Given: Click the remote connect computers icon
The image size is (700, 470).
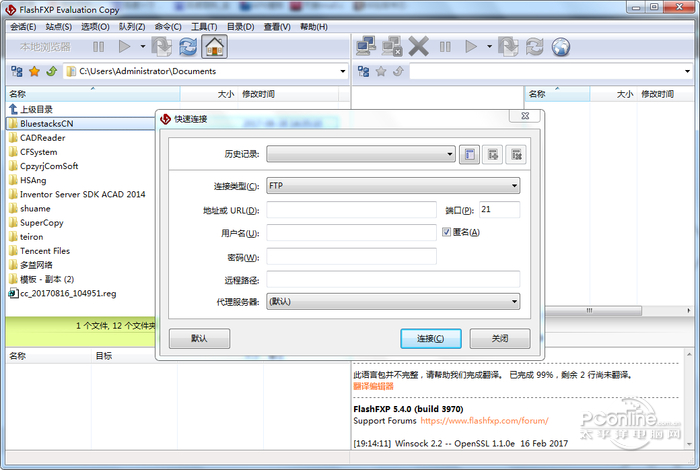Looking at the screenshot, I should (x=366, y=46).
